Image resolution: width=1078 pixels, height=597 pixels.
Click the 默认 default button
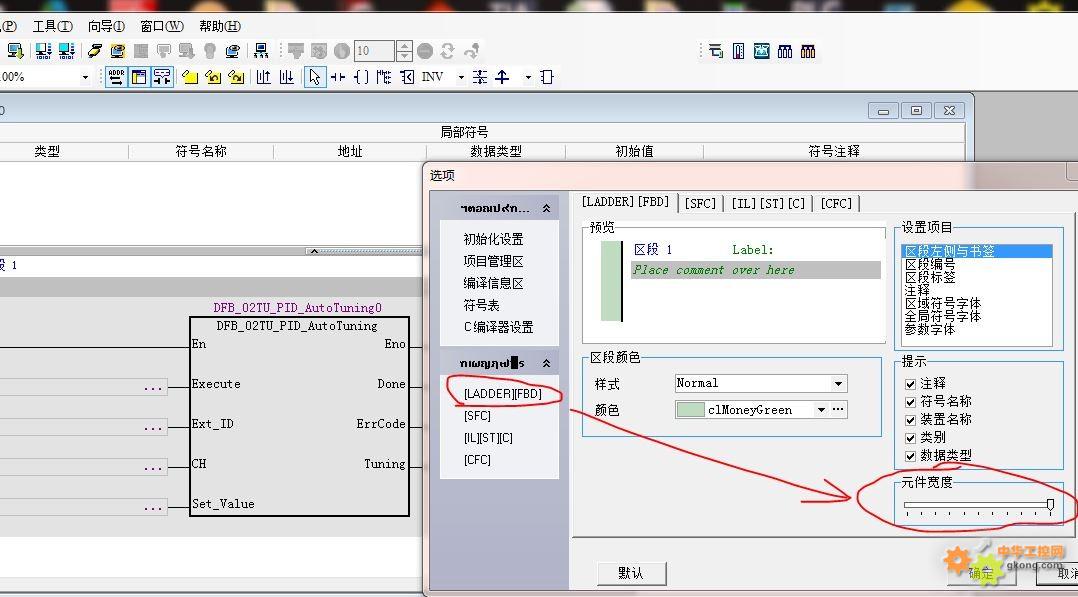[631, 573]
